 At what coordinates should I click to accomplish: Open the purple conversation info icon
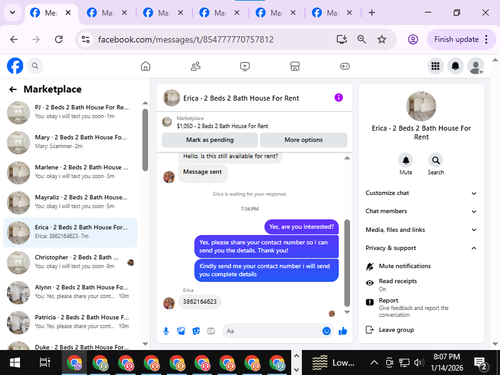[x=339, y=98]
